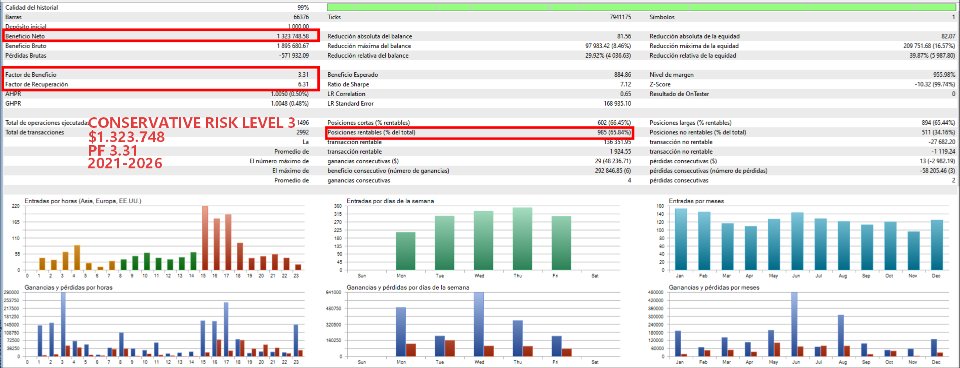Click the 'Factor de Beneficio' label

coord(31,74)
